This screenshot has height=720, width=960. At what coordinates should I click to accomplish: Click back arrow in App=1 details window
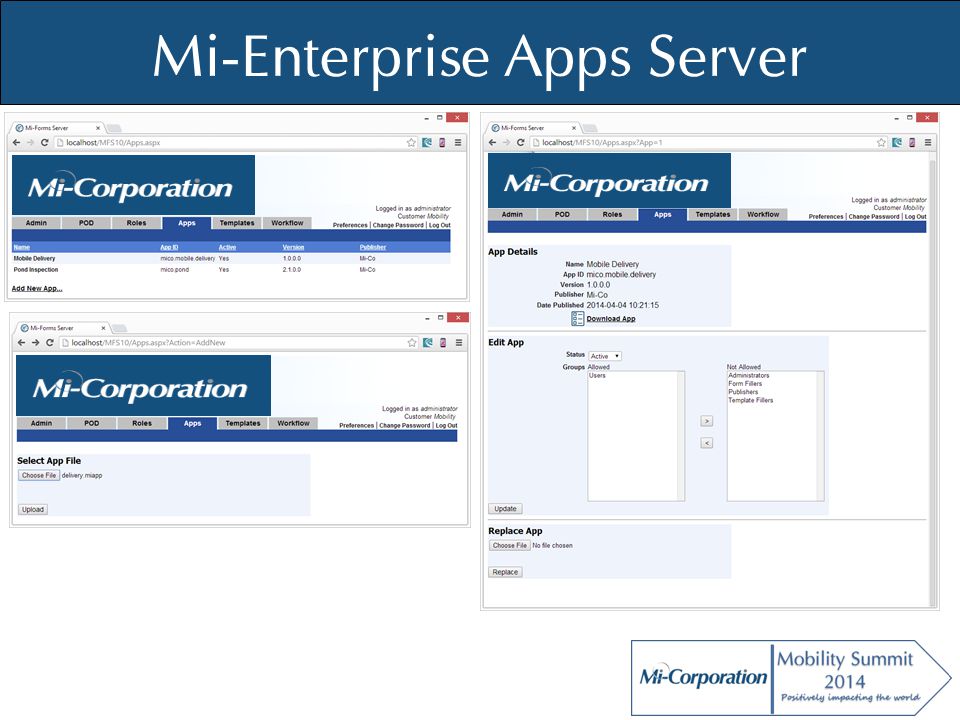tap(492, 143)
